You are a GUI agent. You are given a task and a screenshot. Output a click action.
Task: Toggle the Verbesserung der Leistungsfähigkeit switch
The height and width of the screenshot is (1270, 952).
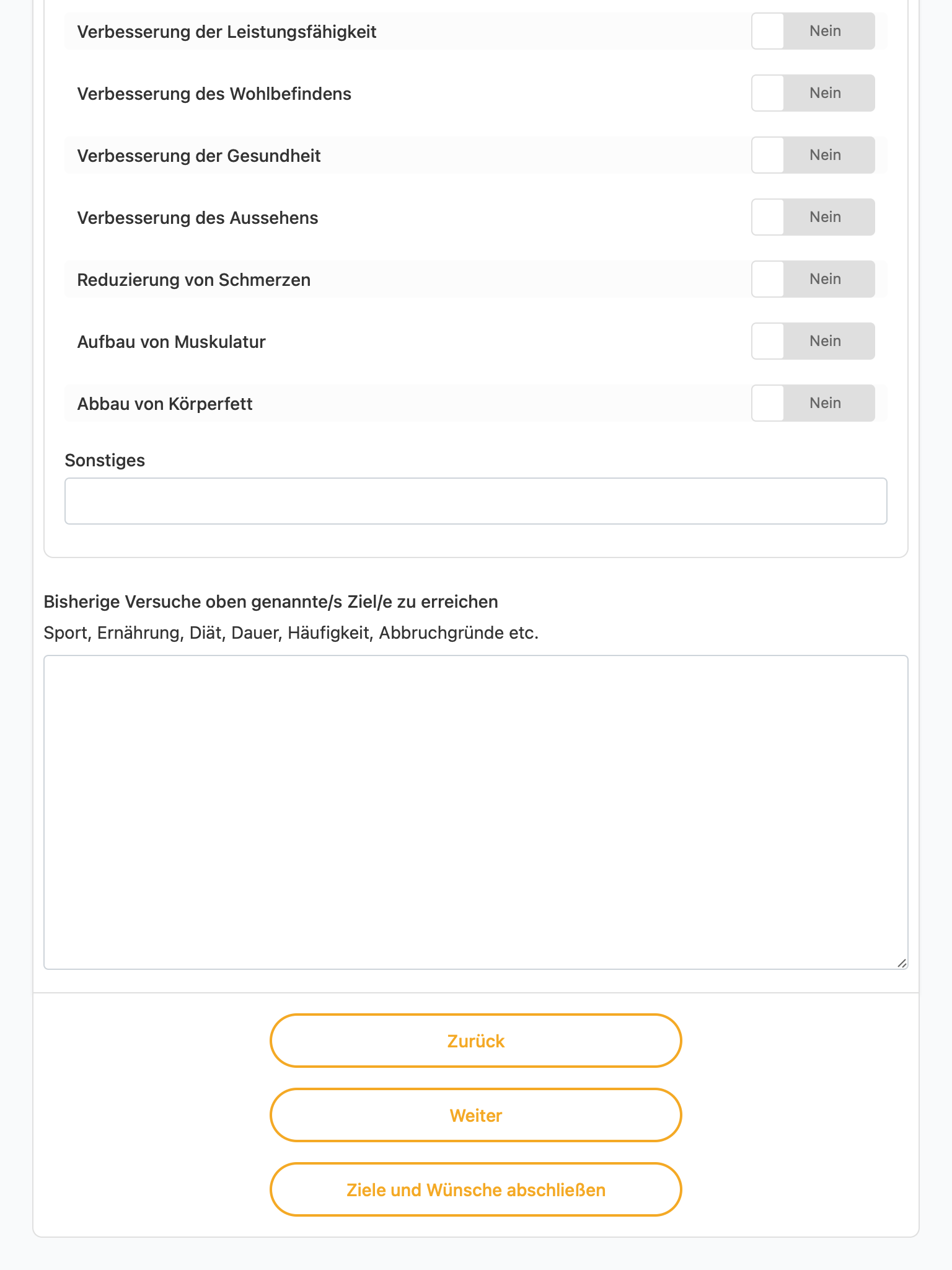click(x=813, y=31)
